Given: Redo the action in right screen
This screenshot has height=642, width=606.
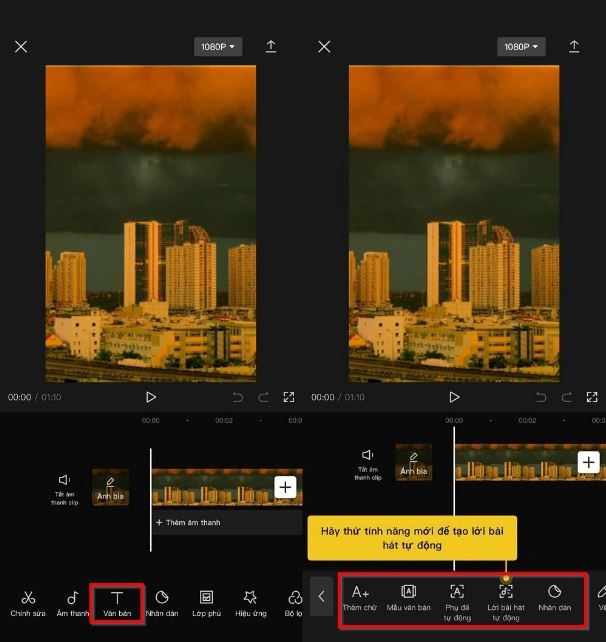Looking at the screenshot, I should 567,397.
